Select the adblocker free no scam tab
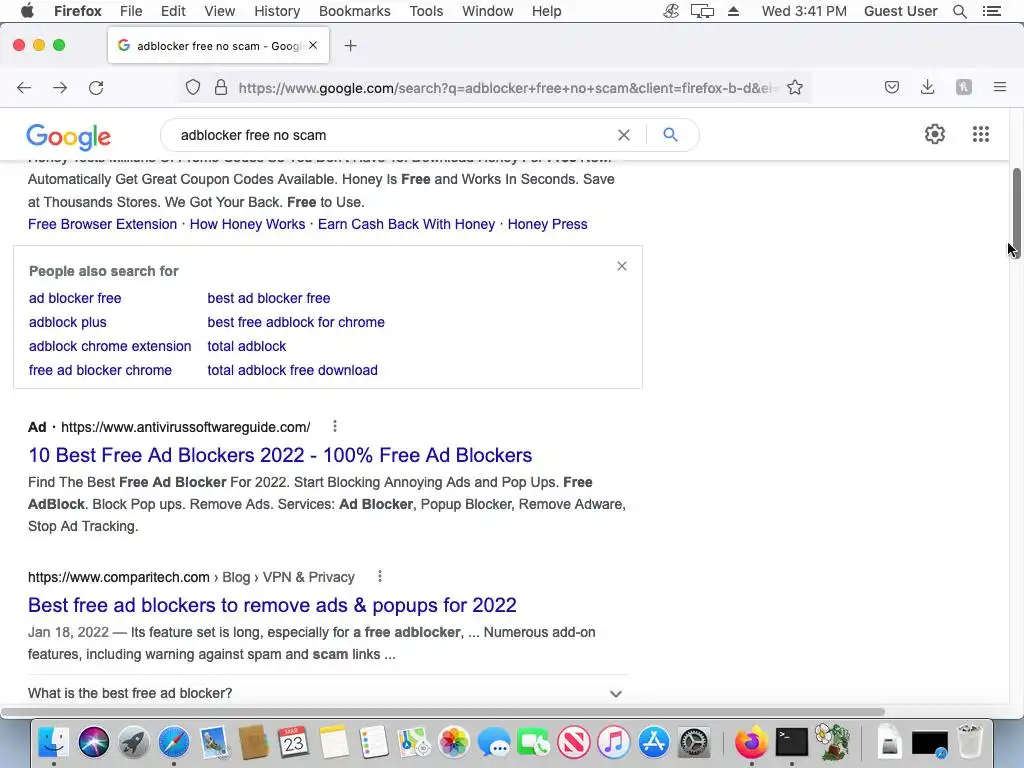1024x768 pixels. [x=218, y=46]
